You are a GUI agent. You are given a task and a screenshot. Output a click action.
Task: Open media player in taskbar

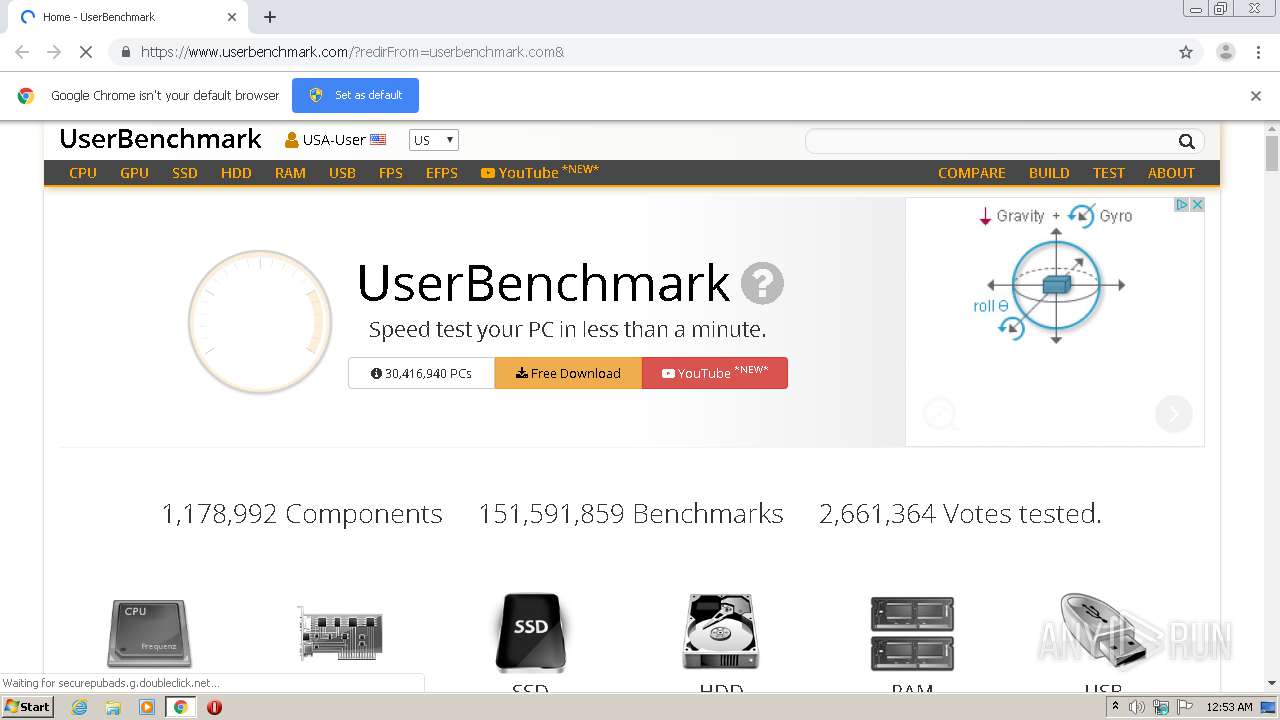(147, 707)
